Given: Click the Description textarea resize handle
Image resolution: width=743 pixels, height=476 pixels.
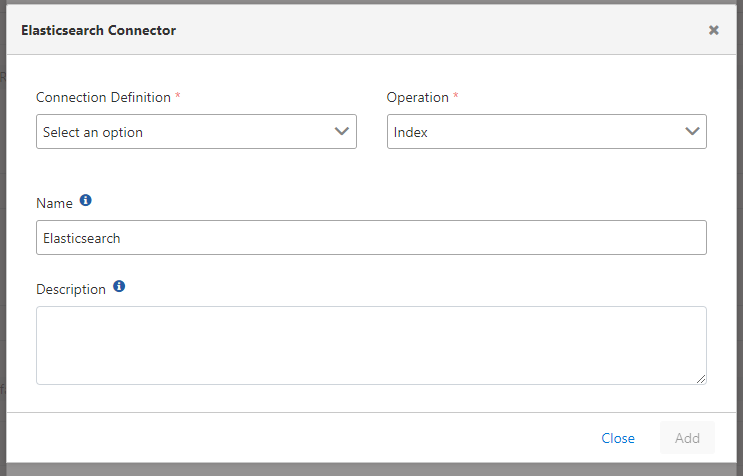Looking at the screenshot, I should [701, 379].
